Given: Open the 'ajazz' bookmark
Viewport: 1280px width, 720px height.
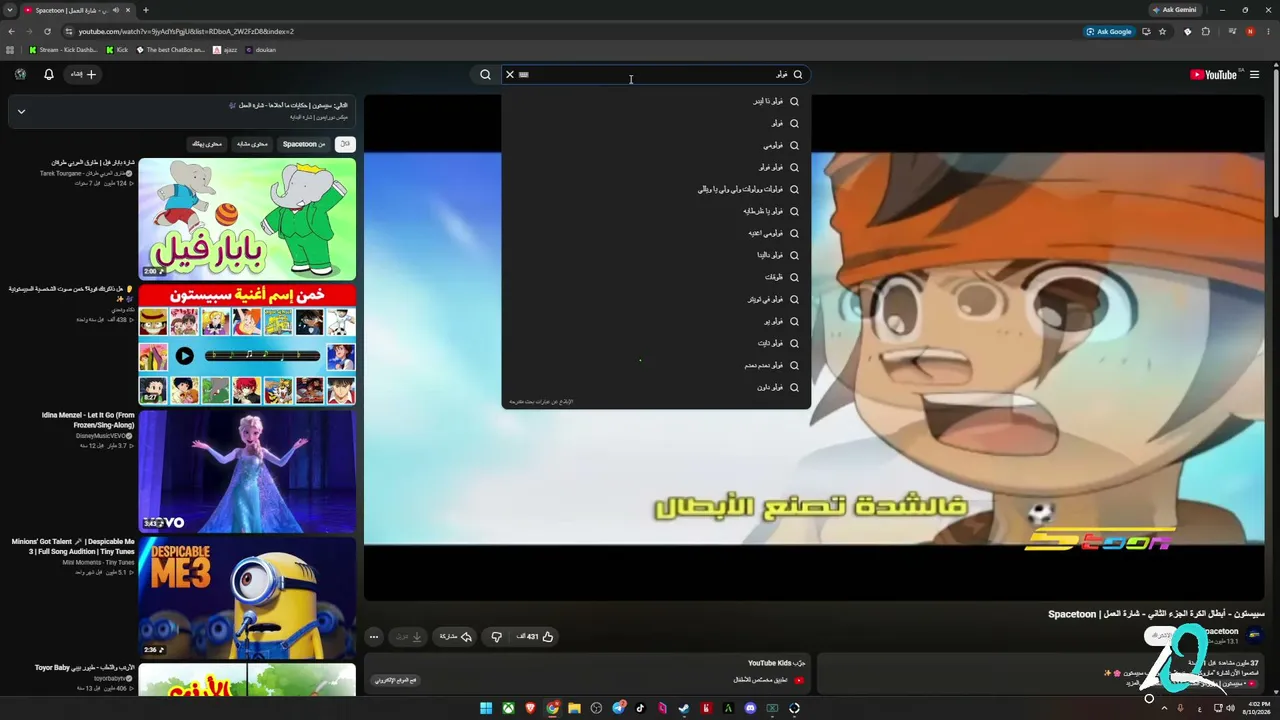Looking at the screenshot, I should point(225,49).
